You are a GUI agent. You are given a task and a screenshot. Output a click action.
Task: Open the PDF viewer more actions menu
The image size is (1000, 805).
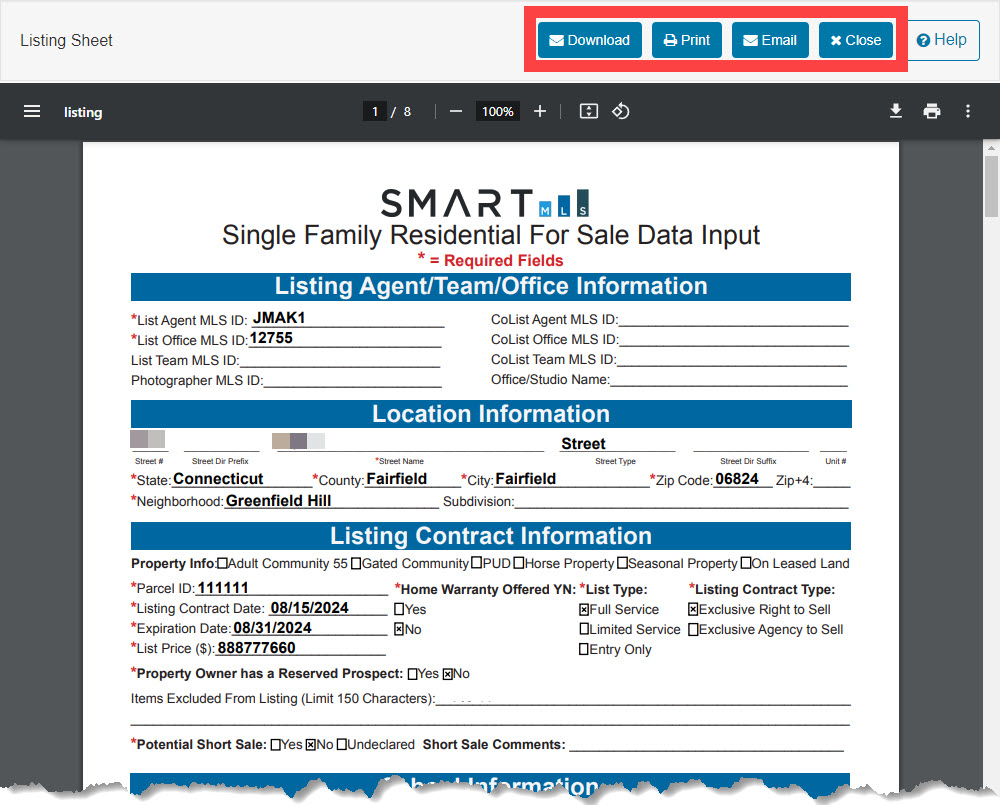tap(967, 112)
